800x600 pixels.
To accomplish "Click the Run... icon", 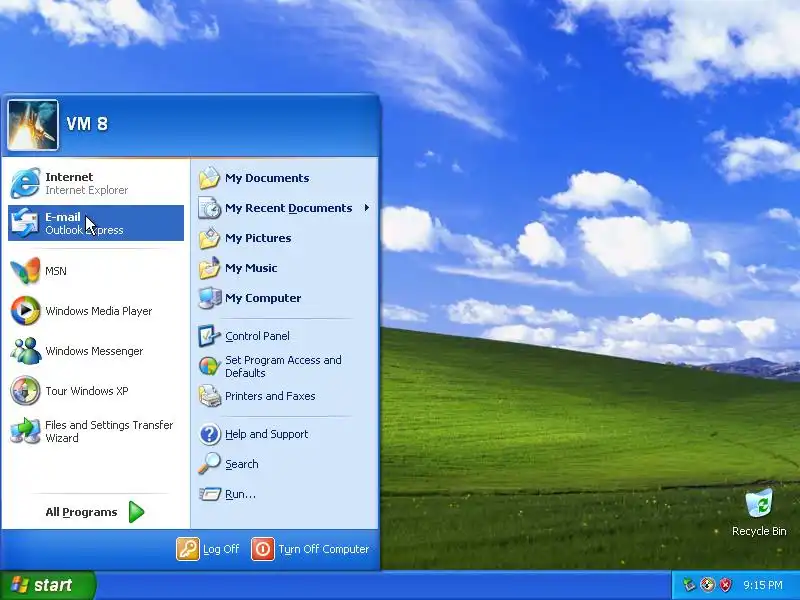I will tap(209, 494).
